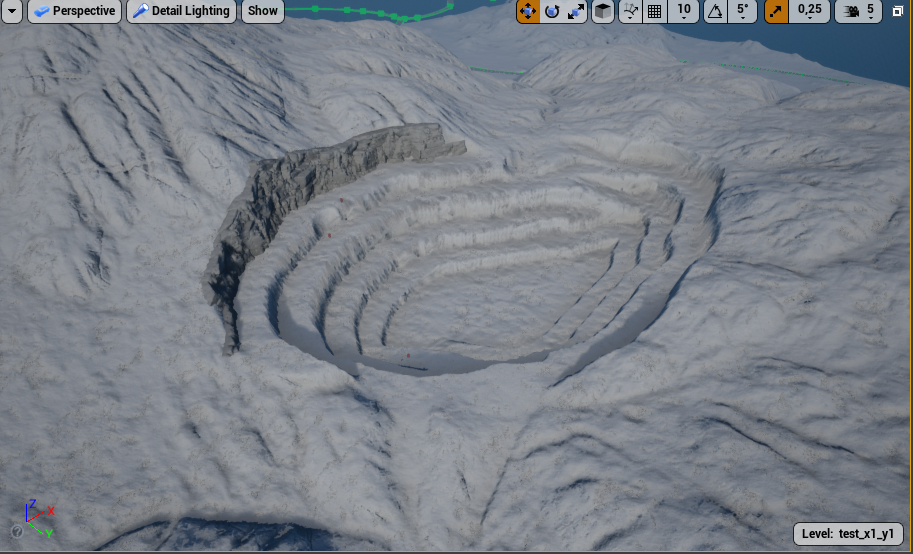Screen dimensions: 913x554
Task: Click the Level: test_x1_y1 label
Action: pos(848,533)
